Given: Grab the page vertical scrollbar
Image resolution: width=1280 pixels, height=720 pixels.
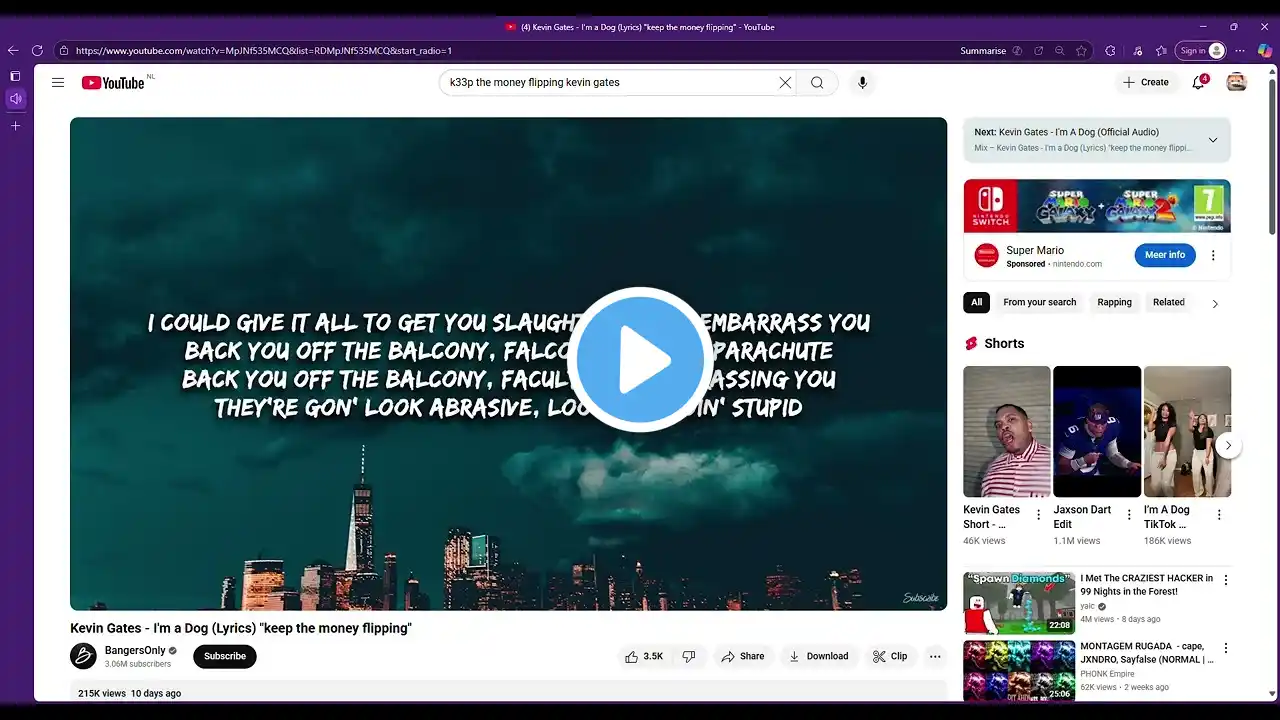Looking at the screenshot, I should pyautogui.click(x=1273, y=155).
